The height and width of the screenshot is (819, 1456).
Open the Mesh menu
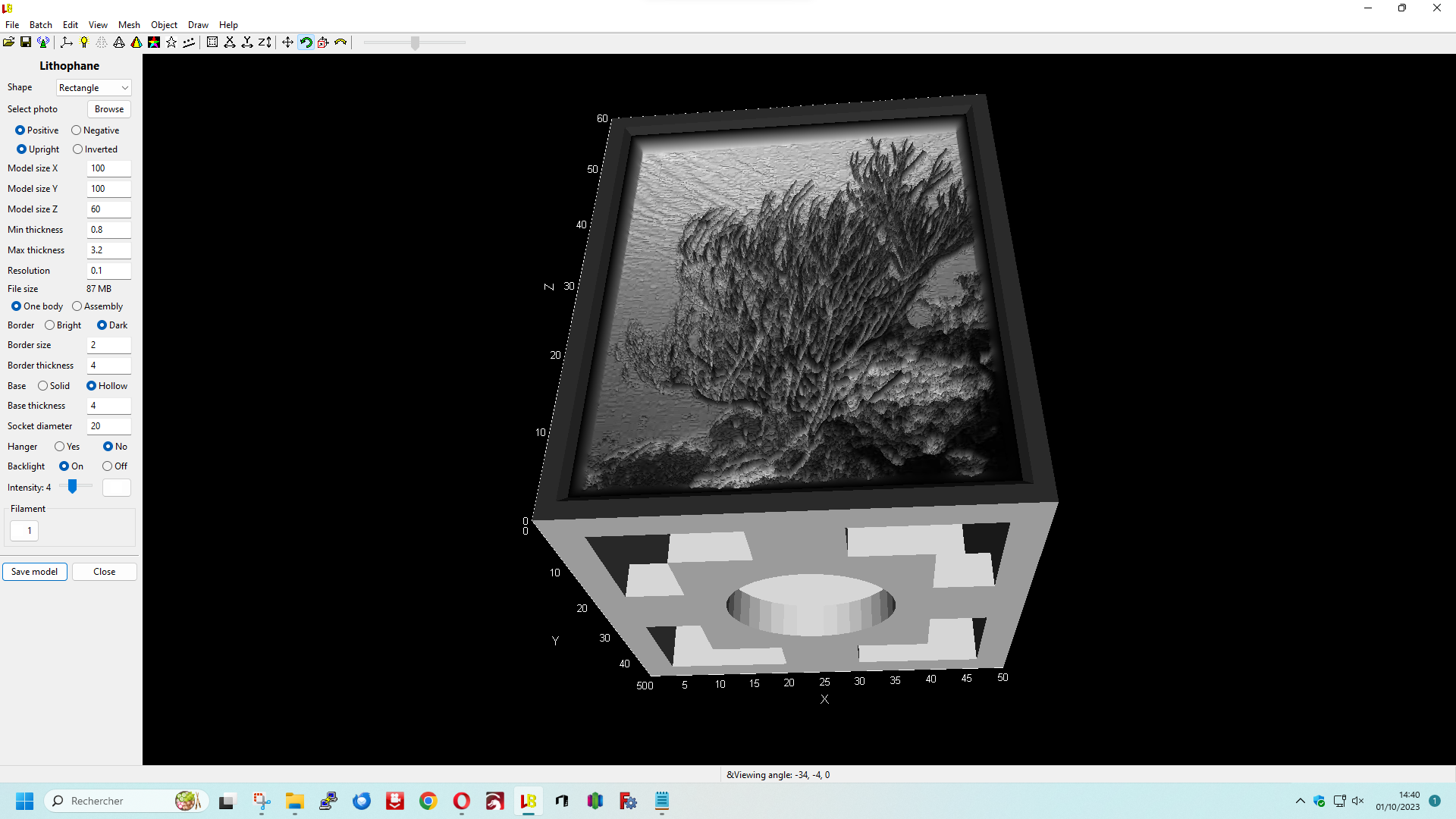click(x=129, y=24)
